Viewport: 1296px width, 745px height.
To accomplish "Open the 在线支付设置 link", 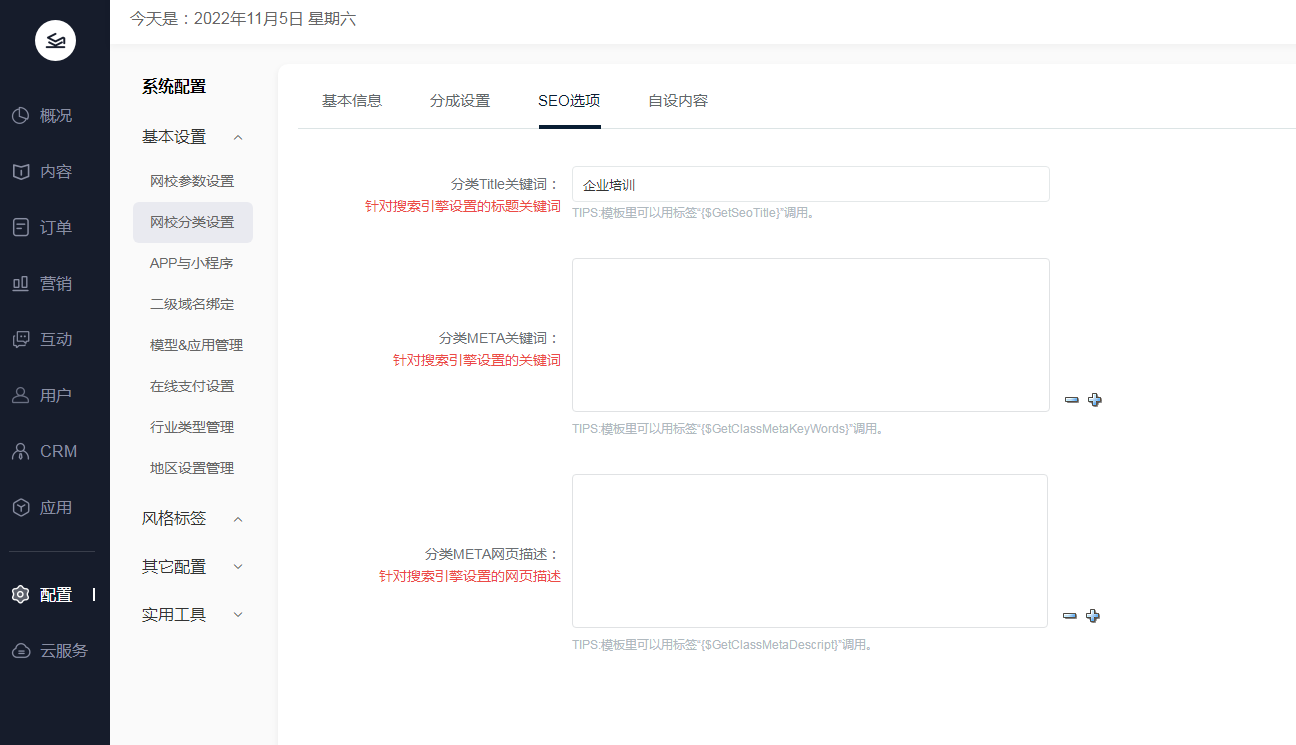I will click(x=192, y=386).
